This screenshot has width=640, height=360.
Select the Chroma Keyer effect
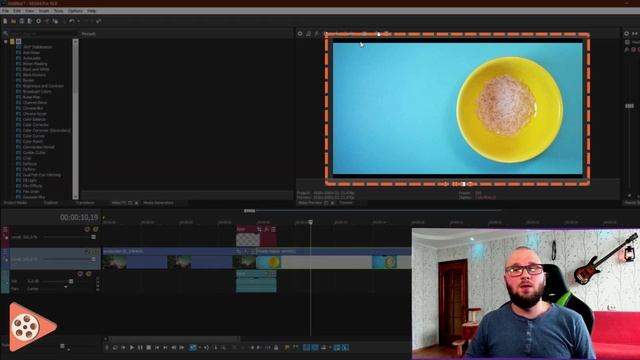coord(34,114)
